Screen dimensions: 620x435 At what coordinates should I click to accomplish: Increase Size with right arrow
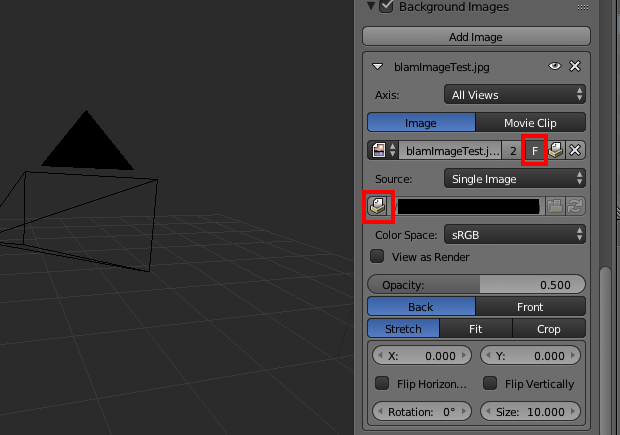click(x=573, y=412)
